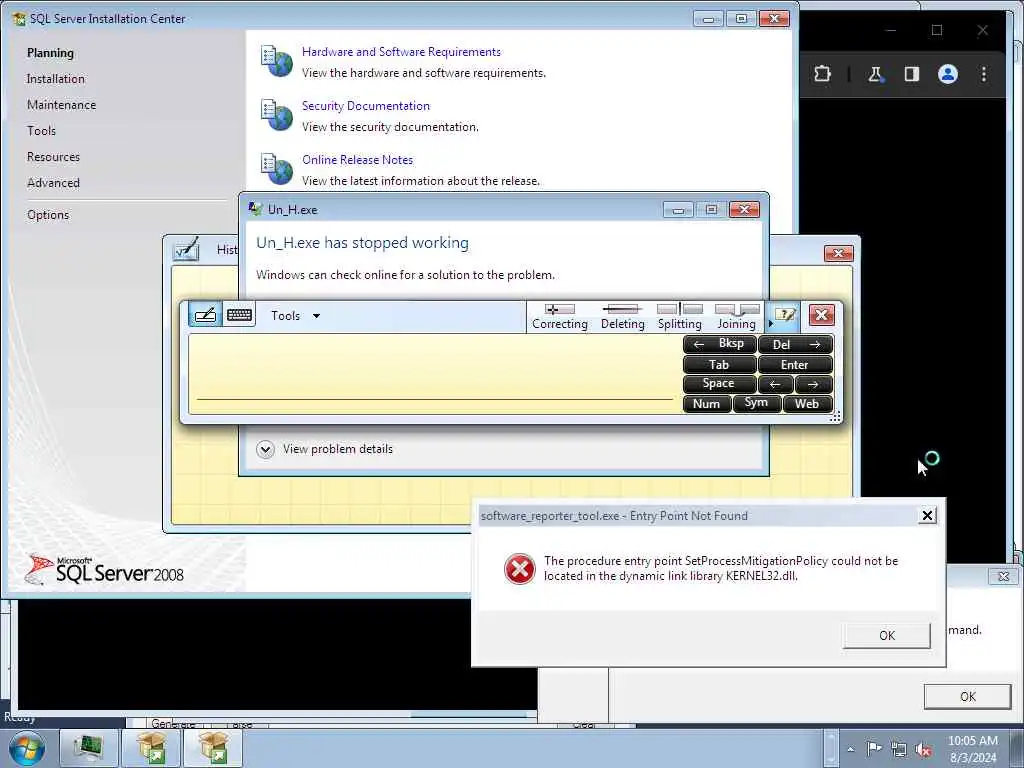Tap the right arrow key beside Space

813,384
